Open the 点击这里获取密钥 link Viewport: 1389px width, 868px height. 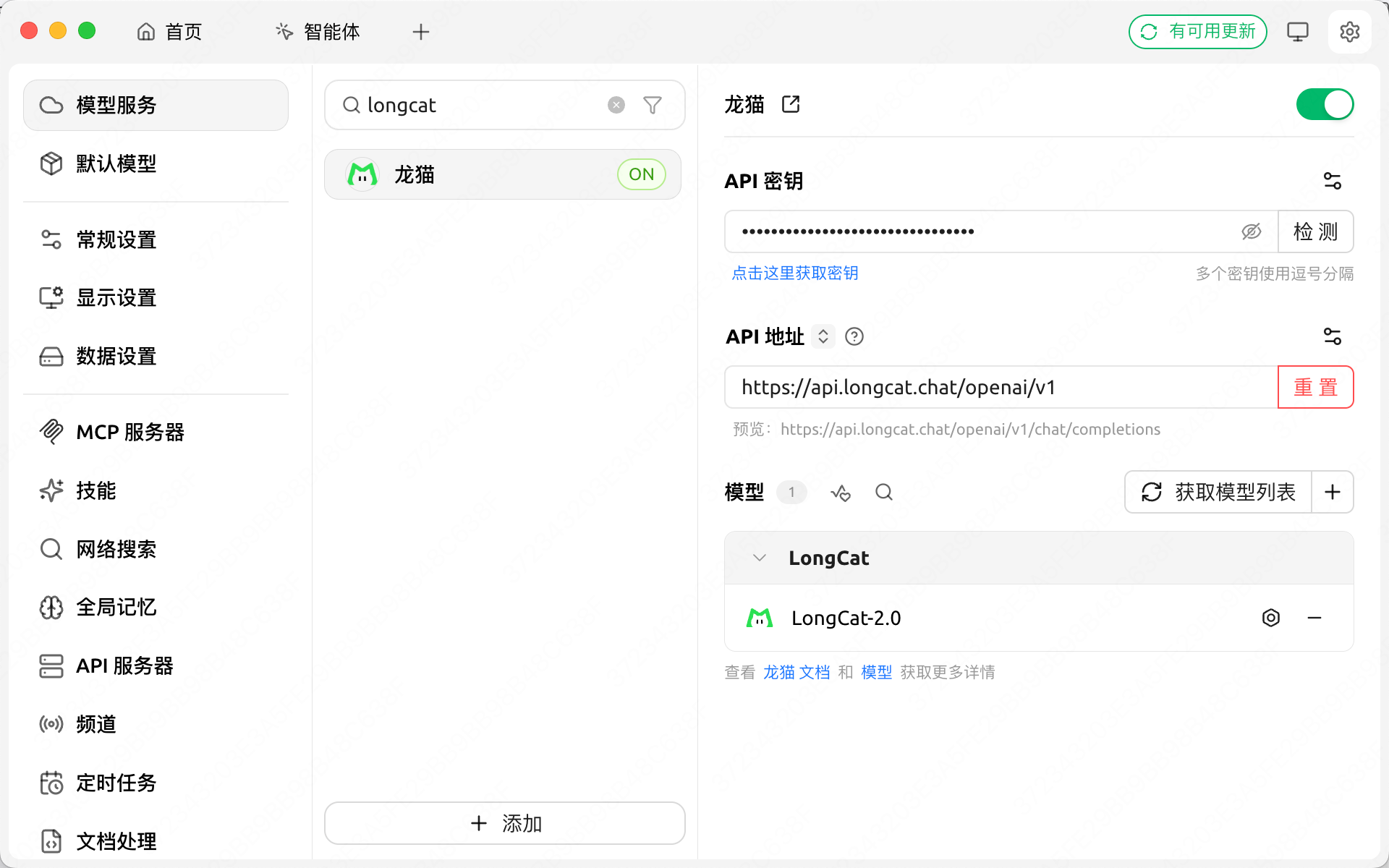click(x=795, y=273)
